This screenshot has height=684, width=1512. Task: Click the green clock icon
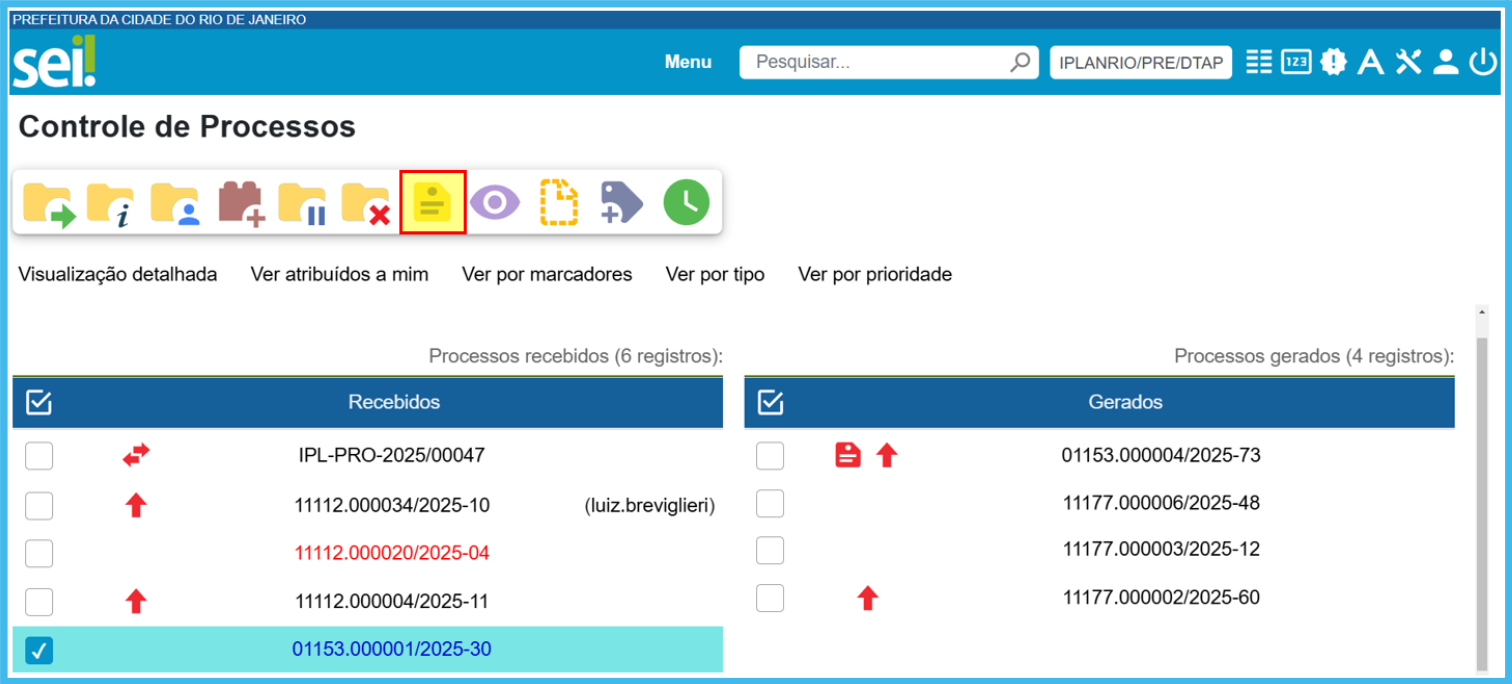(686, 203)
